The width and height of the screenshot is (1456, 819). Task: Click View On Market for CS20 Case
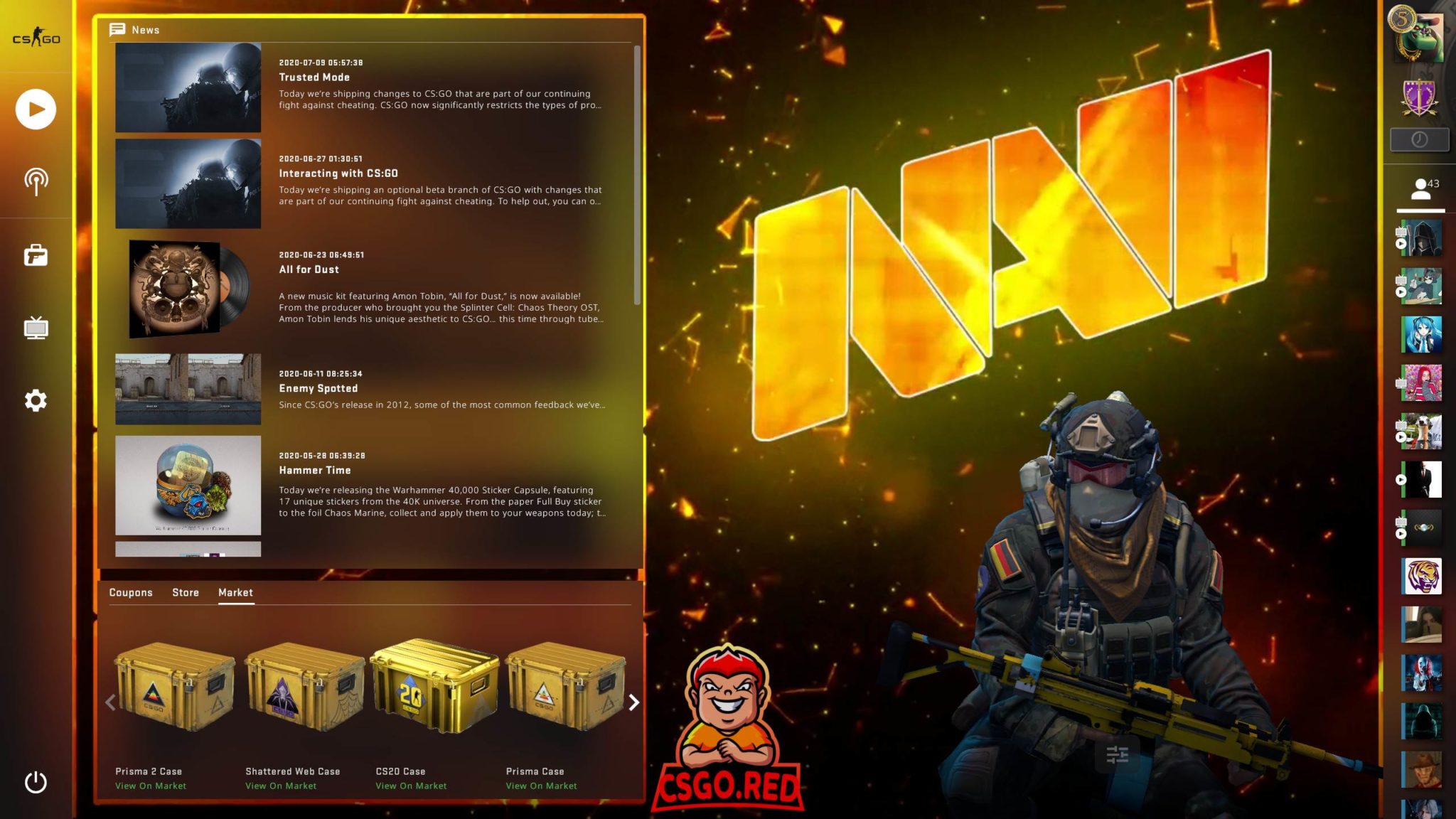tap(411, 786)
